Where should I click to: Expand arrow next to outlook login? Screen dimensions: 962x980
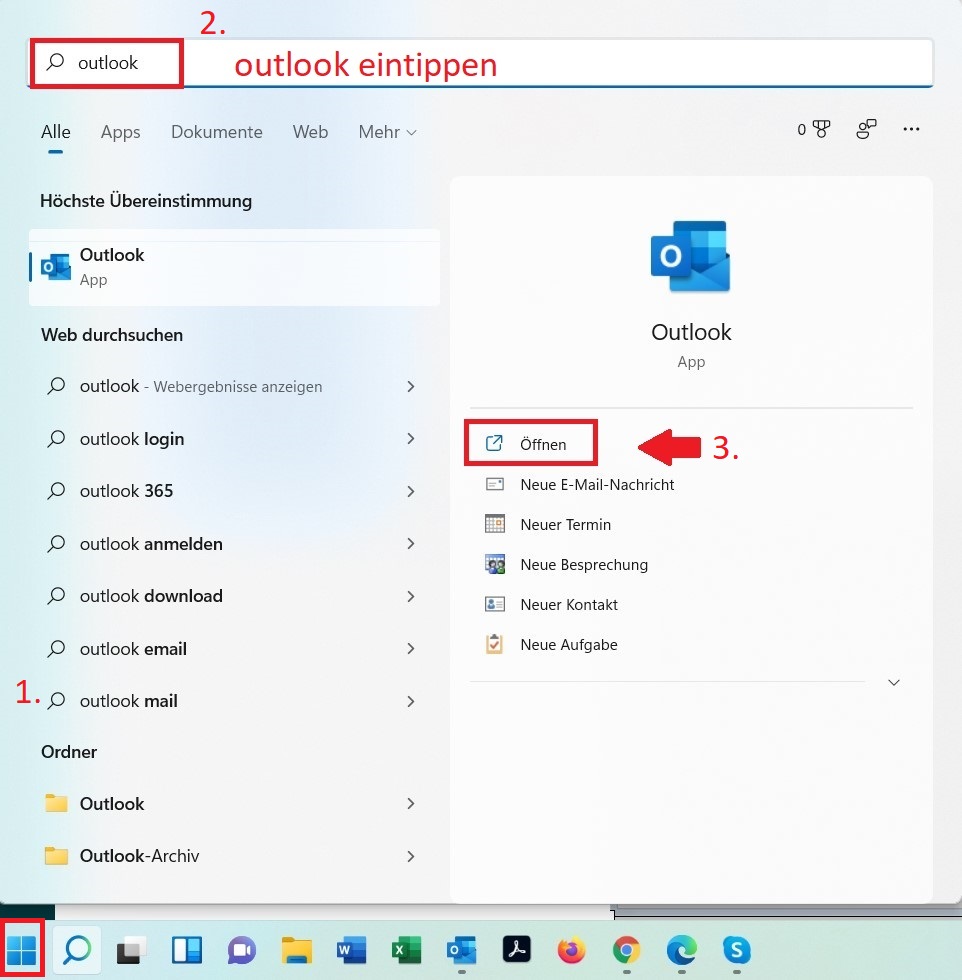tap(411, 439)
